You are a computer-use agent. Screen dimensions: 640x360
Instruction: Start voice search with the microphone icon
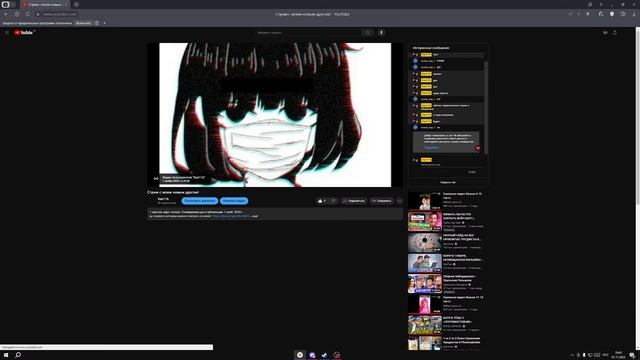381,33
